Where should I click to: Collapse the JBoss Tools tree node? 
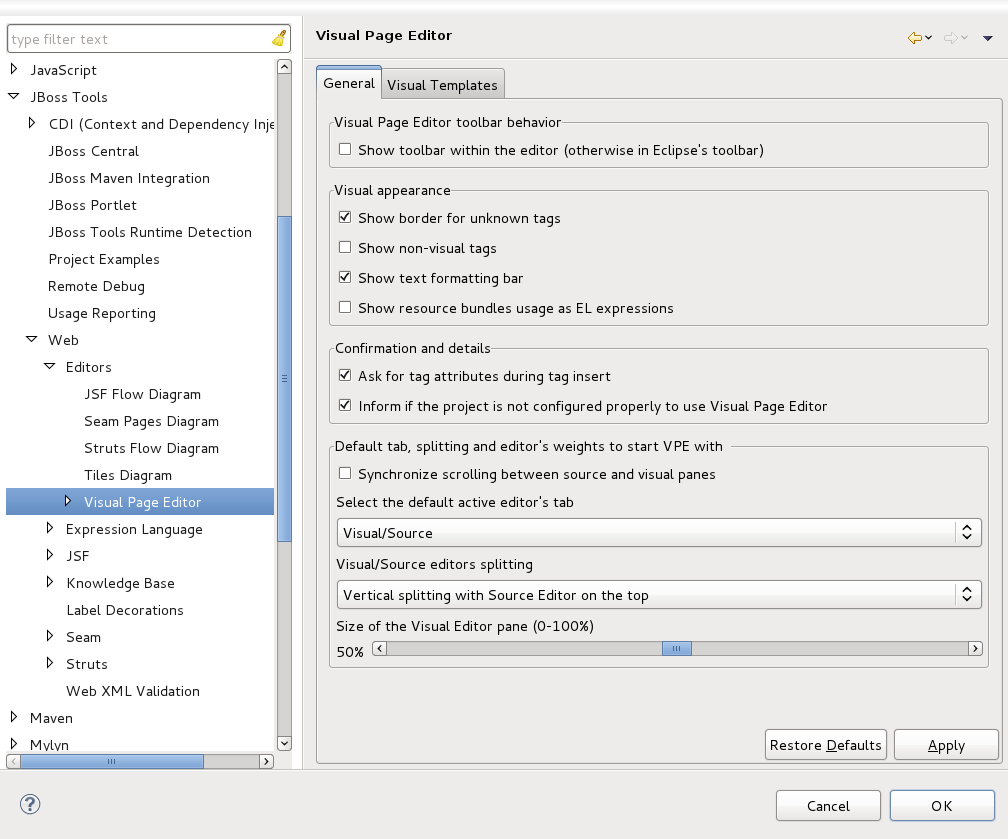coord(14,96)
